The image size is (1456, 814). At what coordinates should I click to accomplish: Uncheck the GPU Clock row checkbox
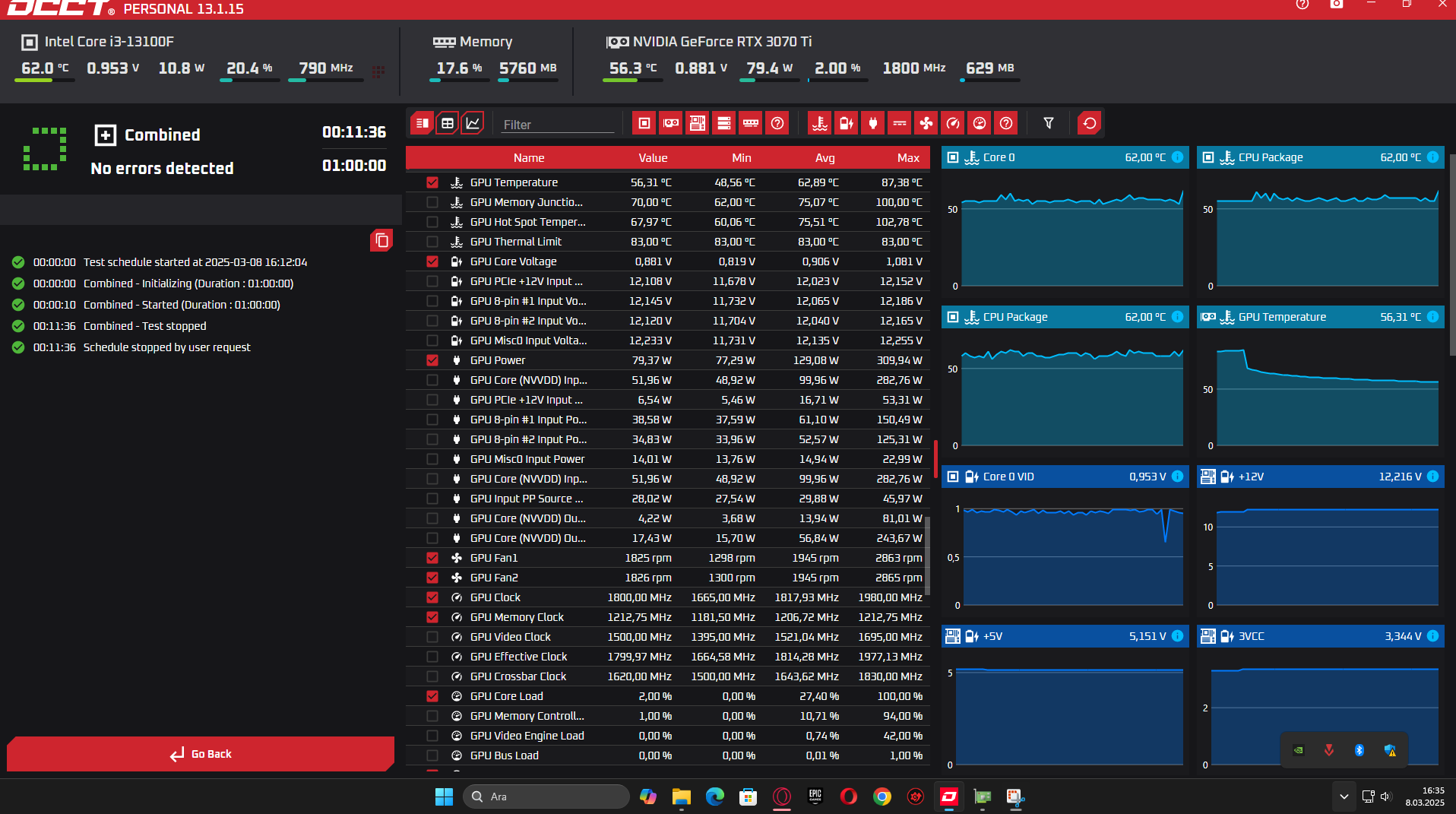(432, 597)
